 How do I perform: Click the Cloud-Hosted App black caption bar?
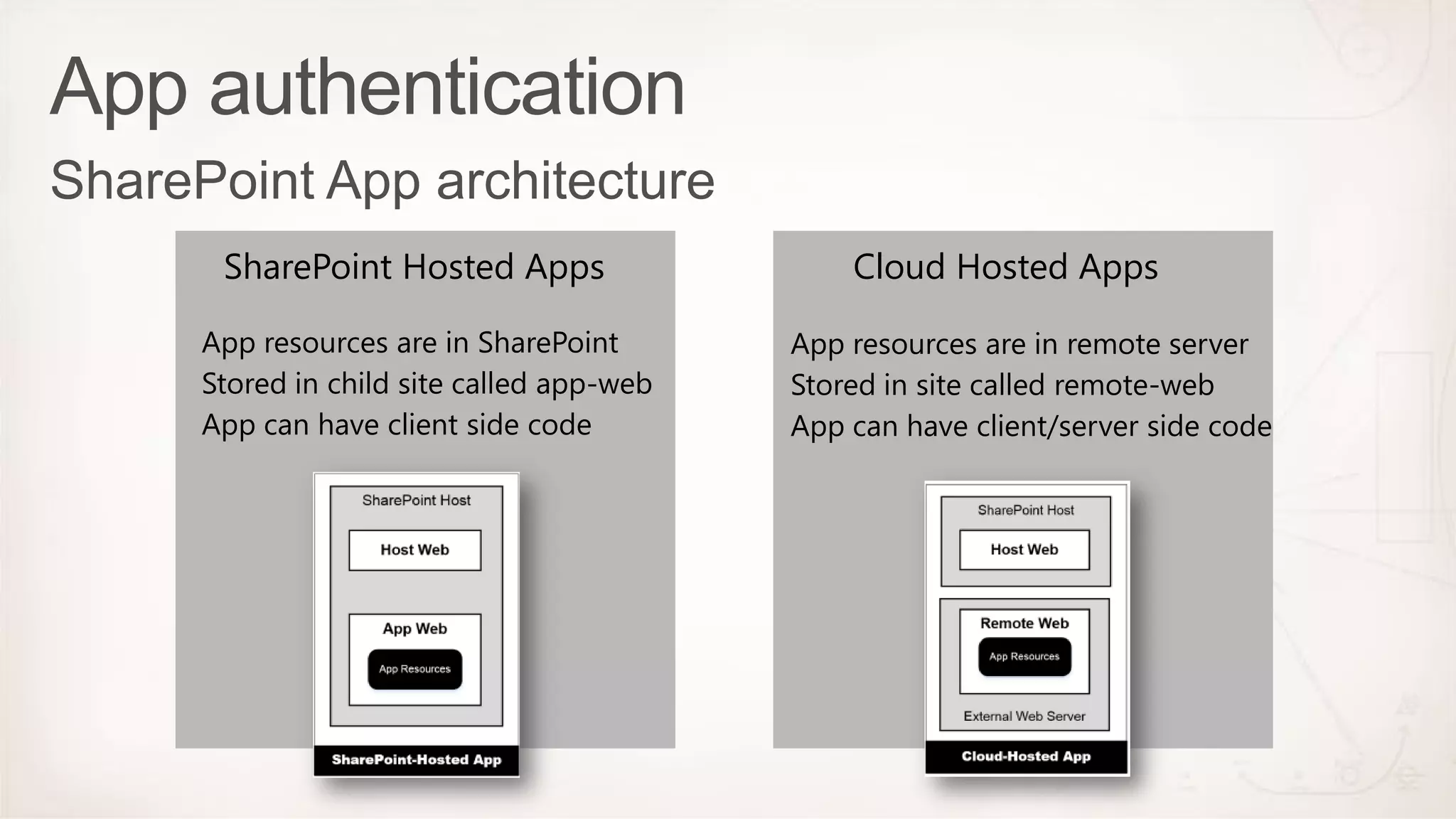pyautogui.click(x=1026, y=756)
